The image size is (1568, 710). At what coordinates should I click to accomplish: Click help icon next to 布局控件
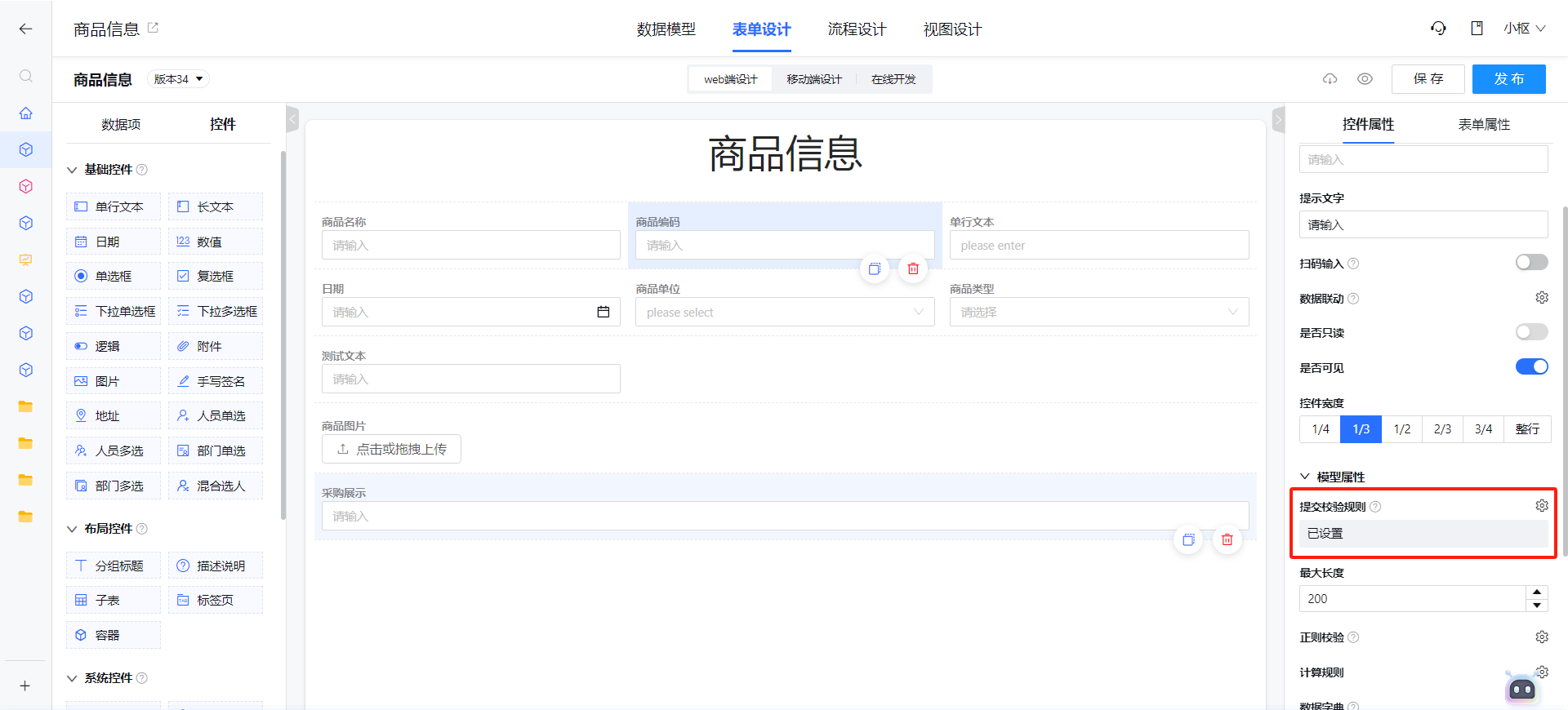tap(142, 529)
